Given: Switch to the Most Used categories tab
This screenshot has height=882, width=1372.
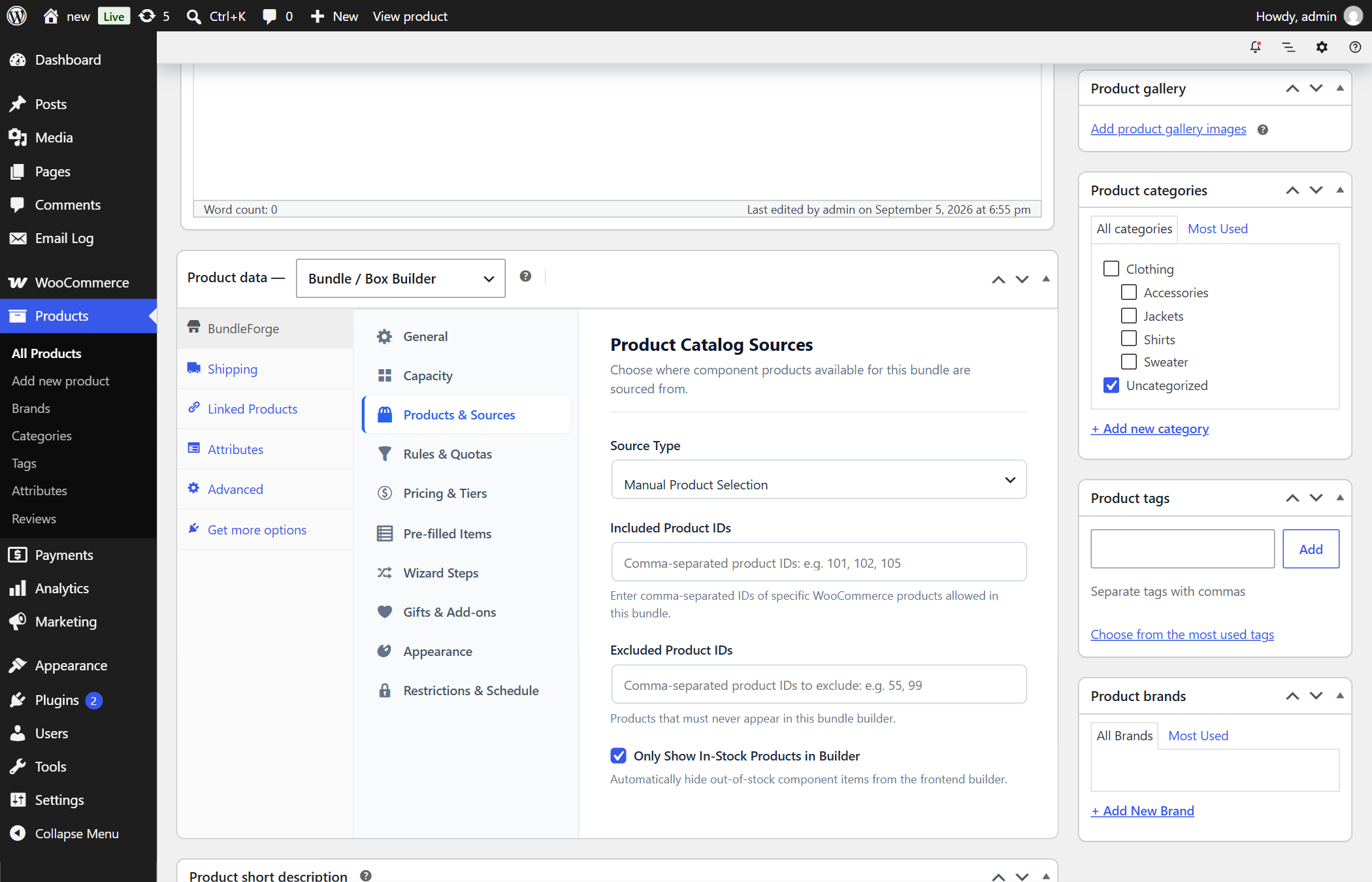Looking at the screenshot, I should [1218, 229].
